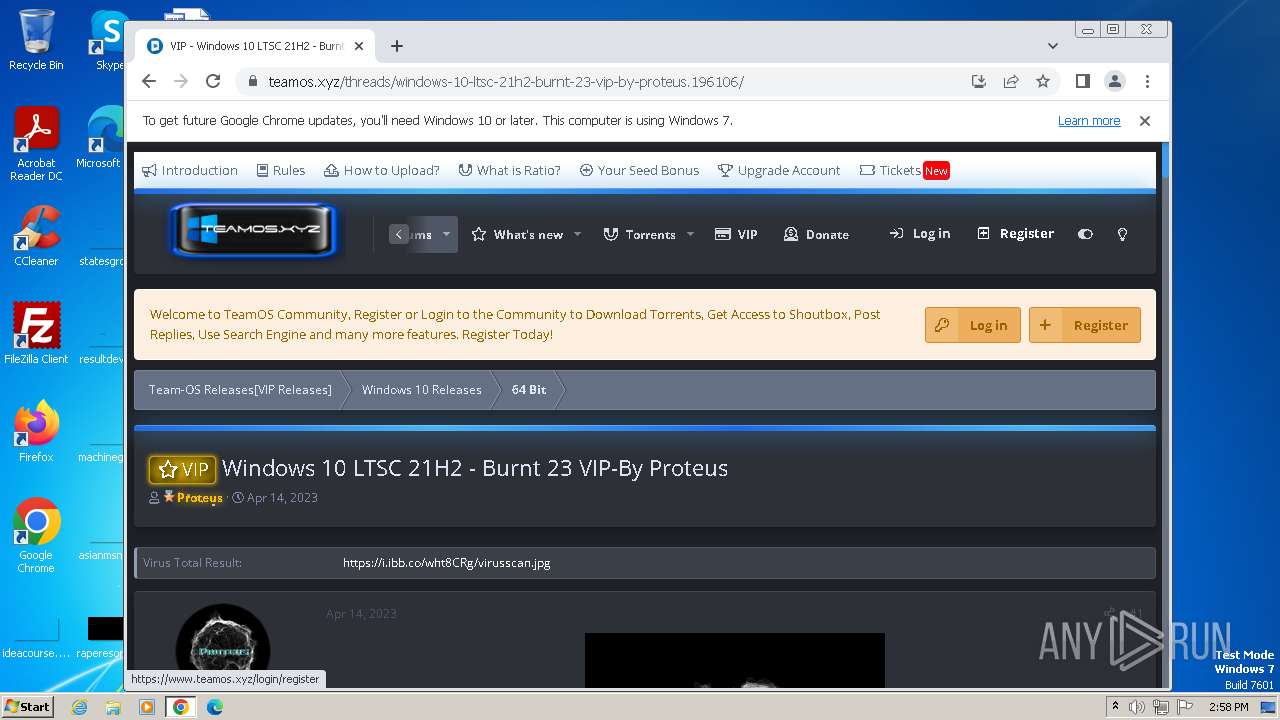Click Log in in navigation bar
1280x720 pixels.
click(x=919, y=233)
